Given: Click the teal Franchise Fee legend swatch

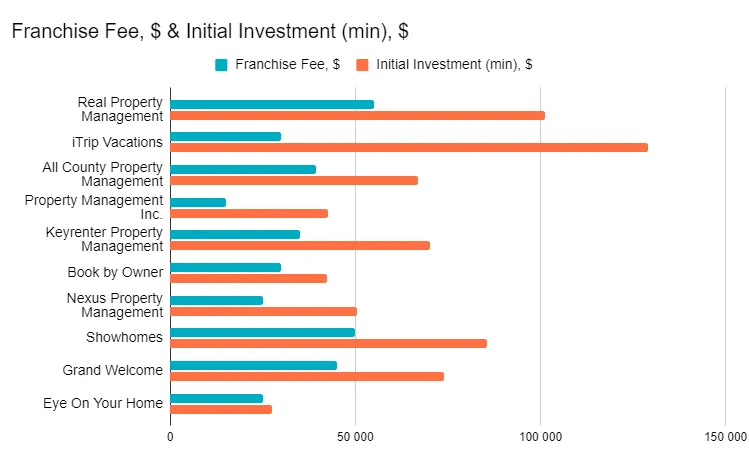Looking at the screenshot, I should coord(221,65).
